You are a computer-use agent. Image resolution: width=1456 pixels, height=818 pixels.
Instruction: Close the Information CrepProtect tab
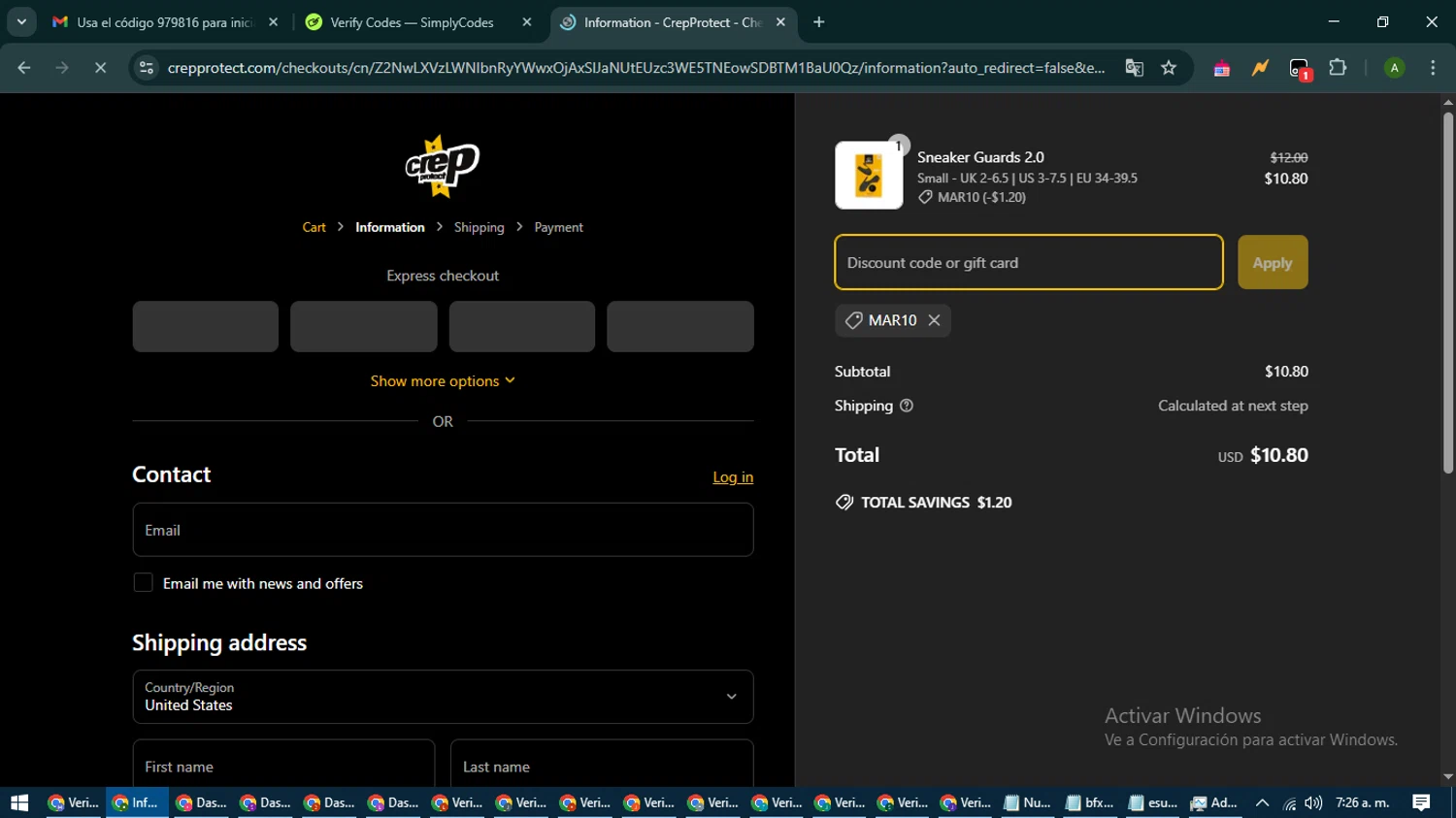[780, 21]
